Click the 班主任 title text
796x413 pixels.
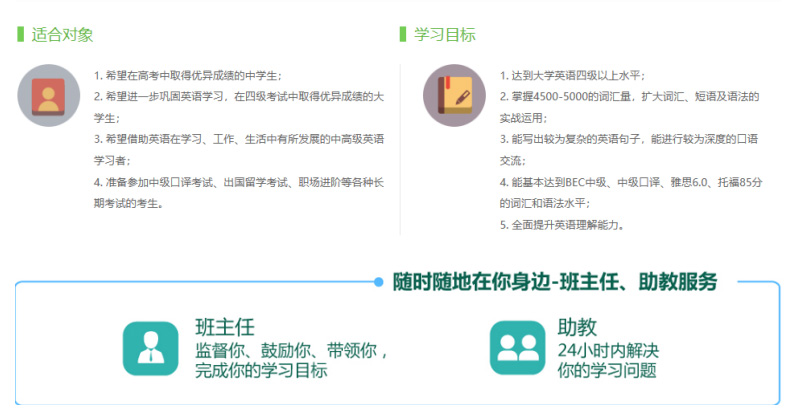225,327
